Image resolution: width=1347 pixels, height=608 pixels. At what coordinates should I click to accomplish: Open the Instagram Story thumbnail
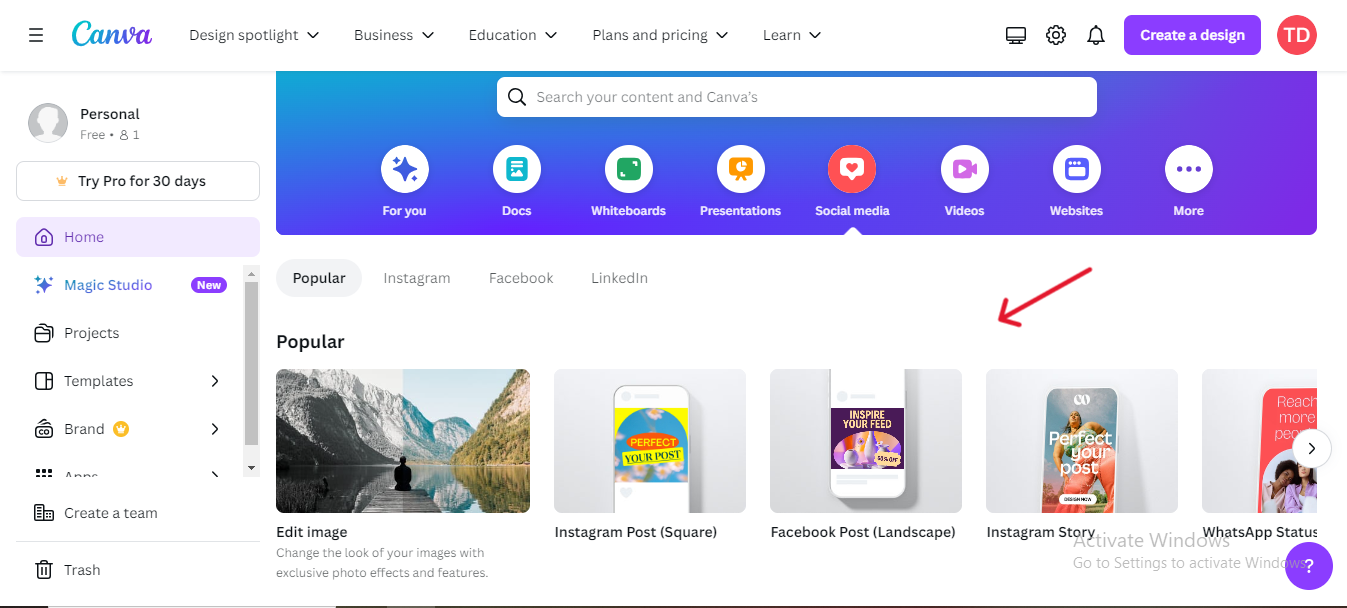1082,441
